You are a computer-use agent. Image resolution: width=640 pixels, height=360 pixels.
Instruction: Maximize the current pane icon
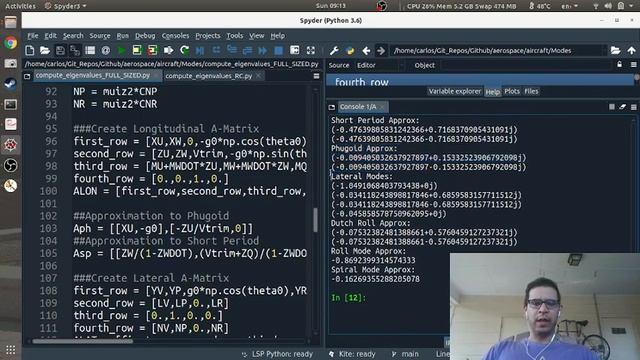295,51
